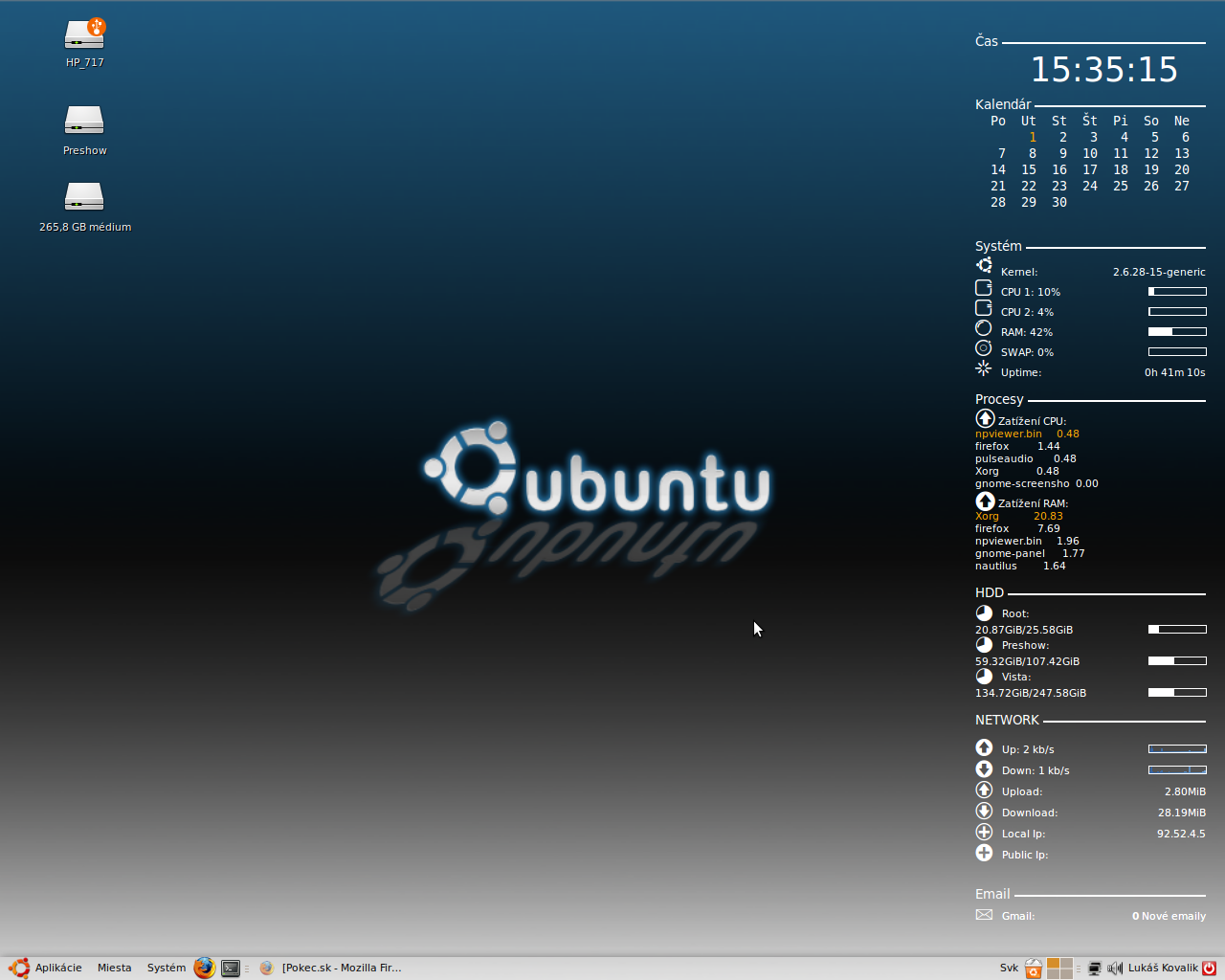Click the SWAP disc icon
Image resolution: width=1225 pixels, height=980 pixels.
(984, 348)
